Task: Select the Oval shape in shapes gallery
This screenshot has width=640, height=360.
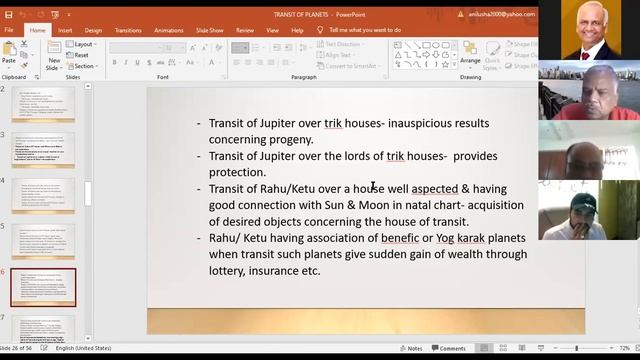Action: tap(436, 45)
